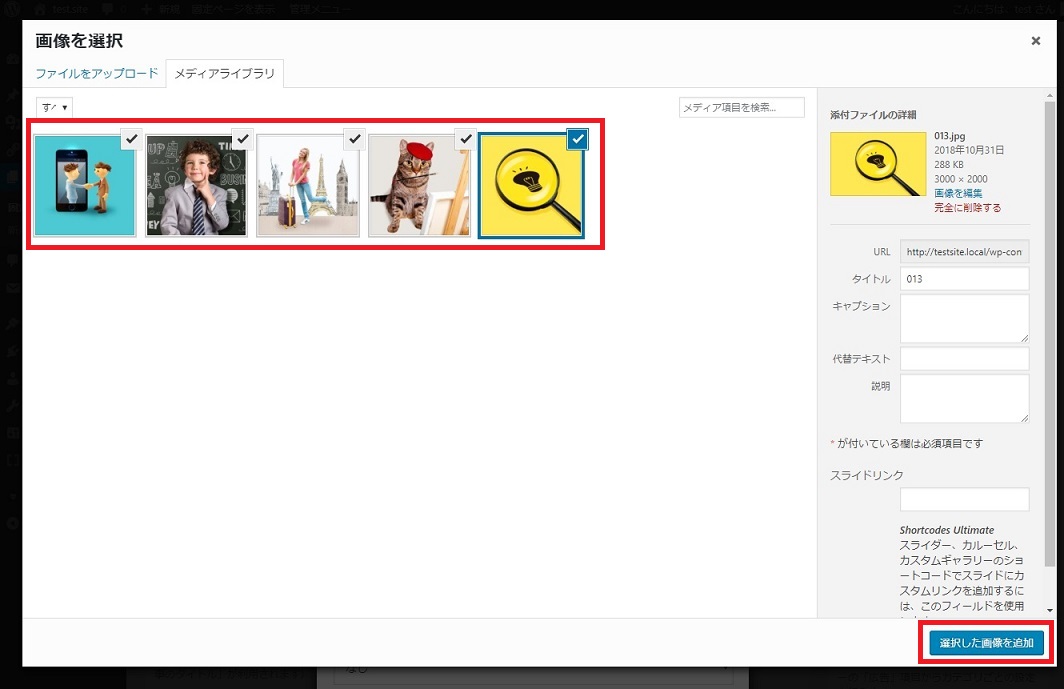
Task: Uncheck the cat image checkmark
Action: [465, 139]
